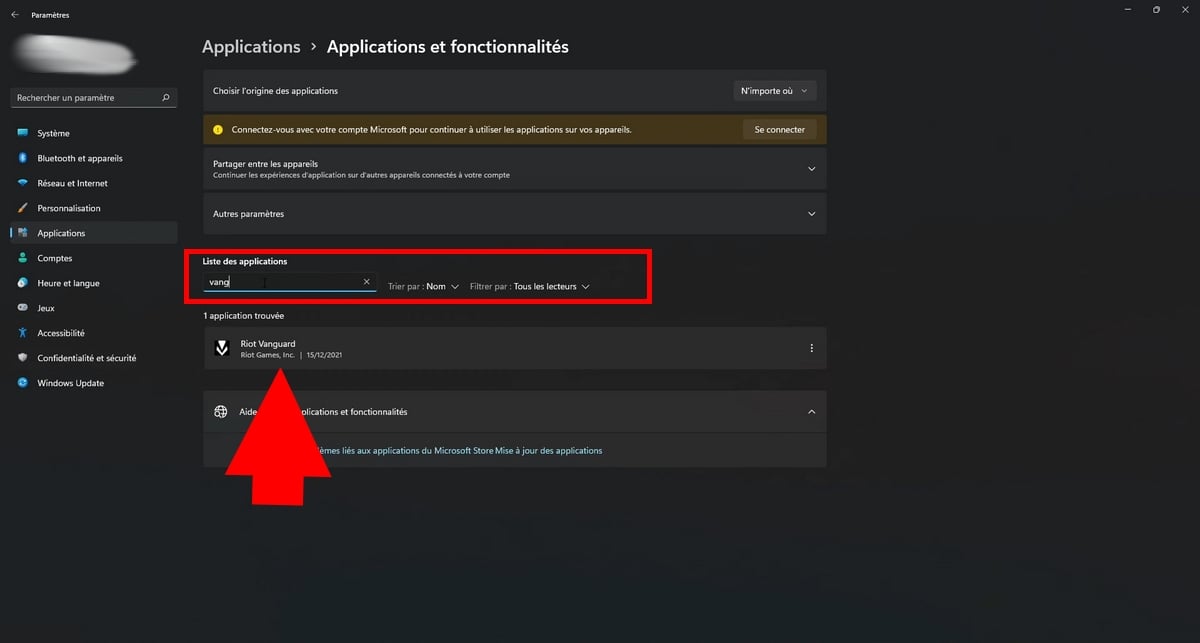Click the Riot Vanguard app icon

(x=223, y=348)
